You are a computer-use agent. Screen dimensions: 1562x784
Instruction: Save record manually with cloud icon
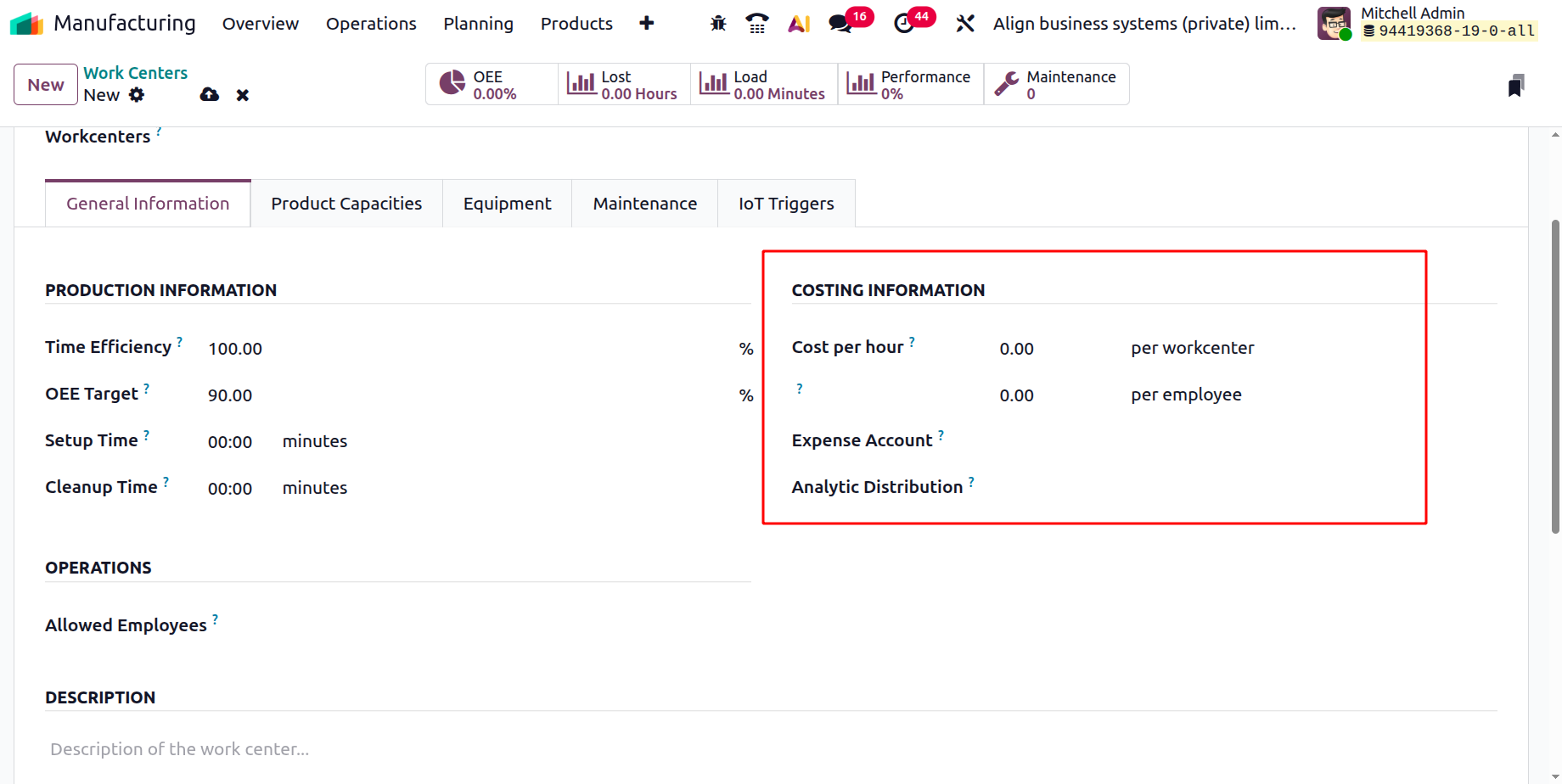point(210,95)
